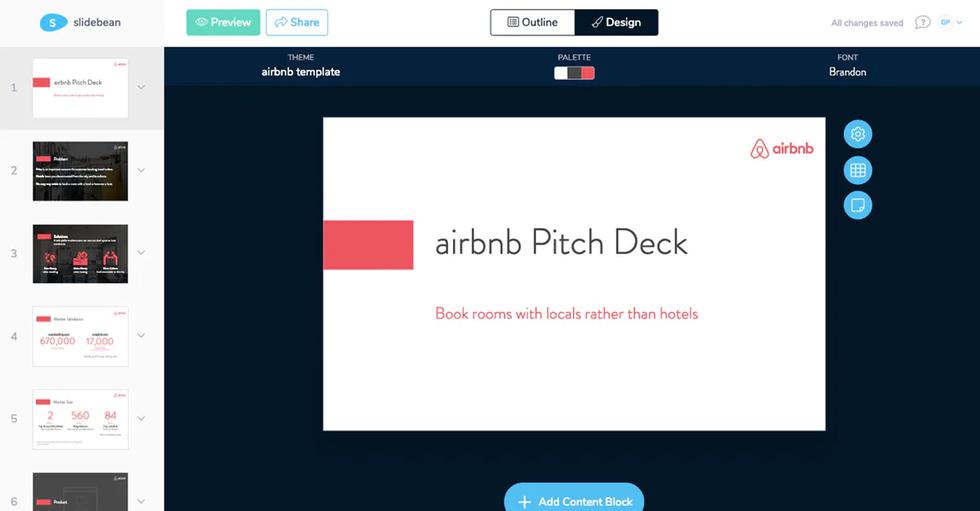
Task: Open the help question mark icon
Action: point(922,22)
